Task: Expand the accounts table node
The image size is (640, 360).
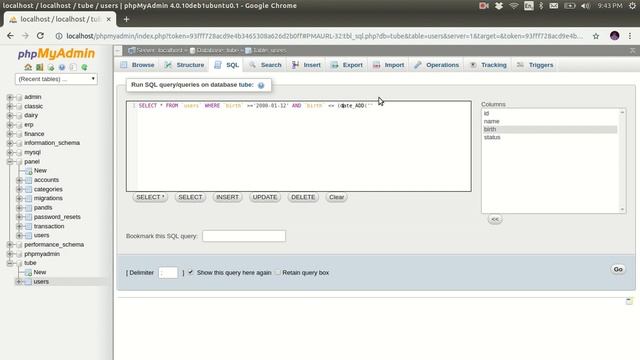Action: [19, 180]
